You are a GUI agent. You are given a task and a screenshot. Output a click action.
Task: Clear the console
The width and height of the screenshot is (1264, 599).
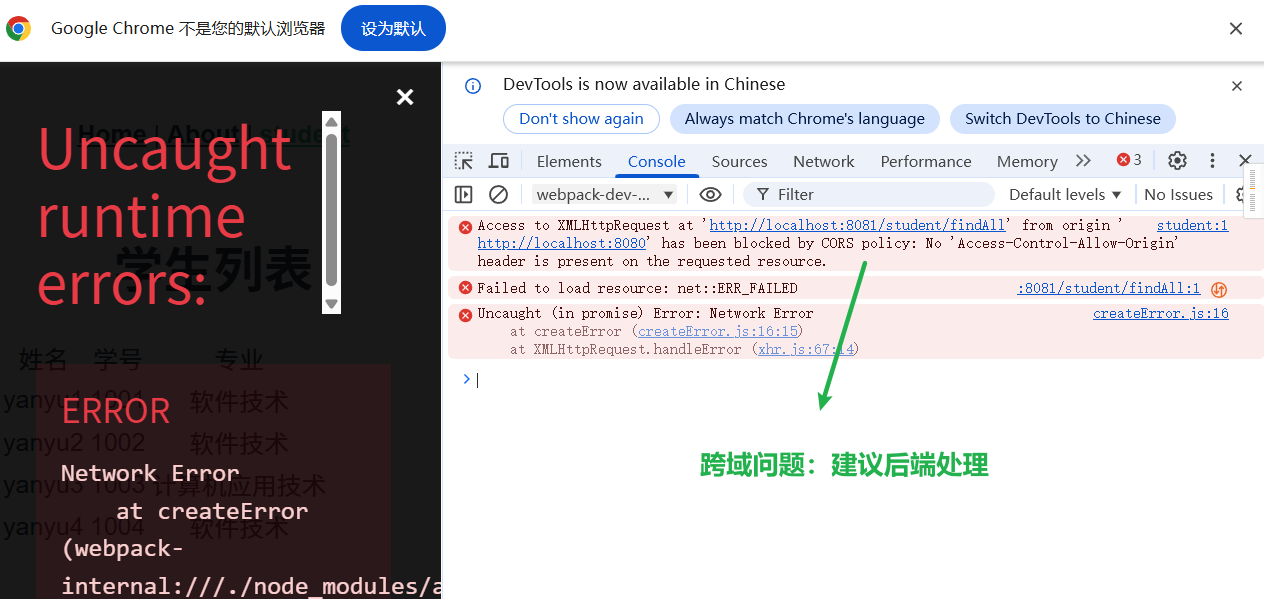click(498, 194)
